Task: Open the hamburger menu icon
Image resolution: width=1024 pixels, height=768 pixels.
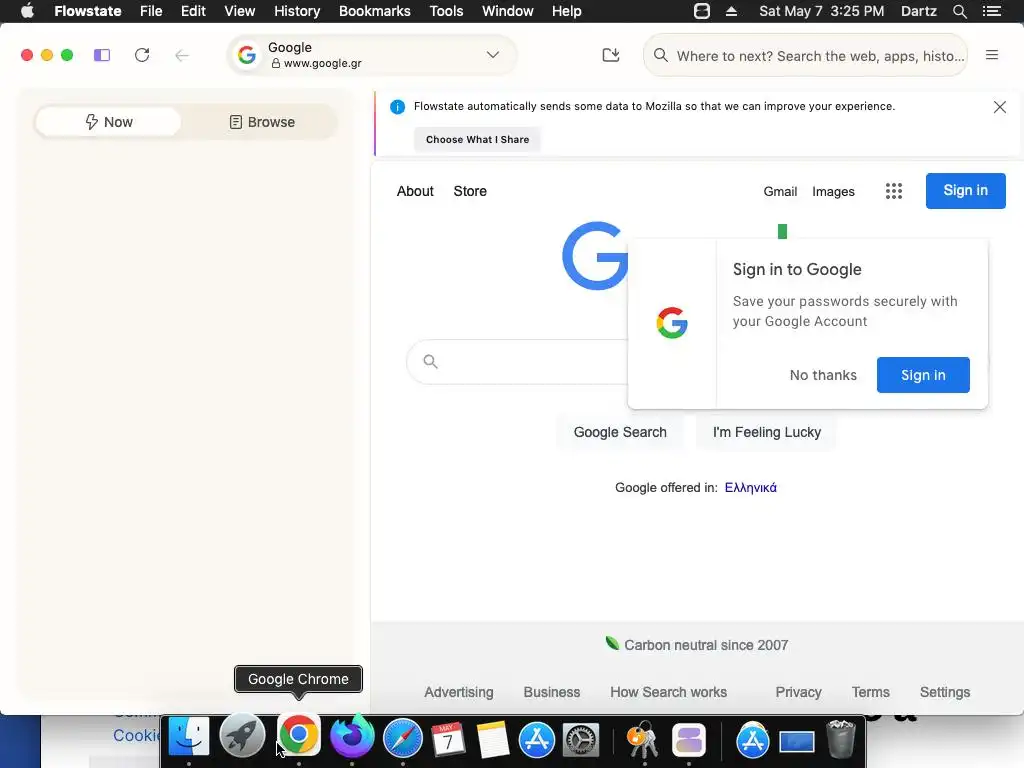Action: click(x=991, y=56)
